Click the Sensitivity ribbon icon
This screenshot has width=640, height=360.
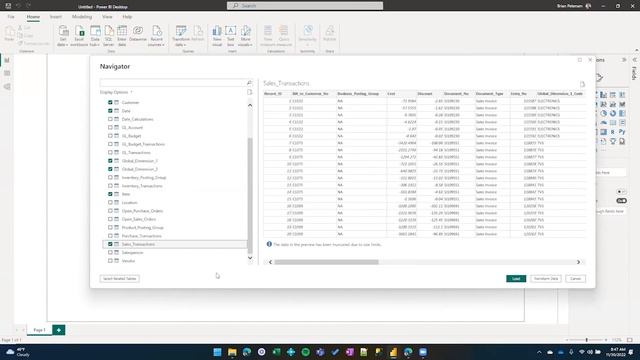tap(308, 31)
